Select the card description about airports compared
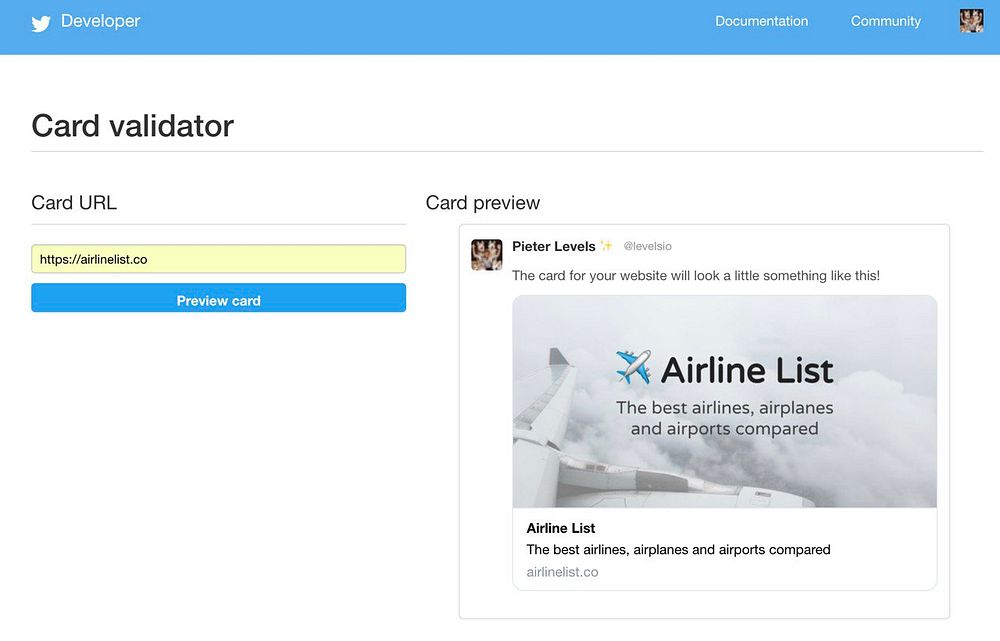This screenshot has width=1000, height=641. pos(678,550)
